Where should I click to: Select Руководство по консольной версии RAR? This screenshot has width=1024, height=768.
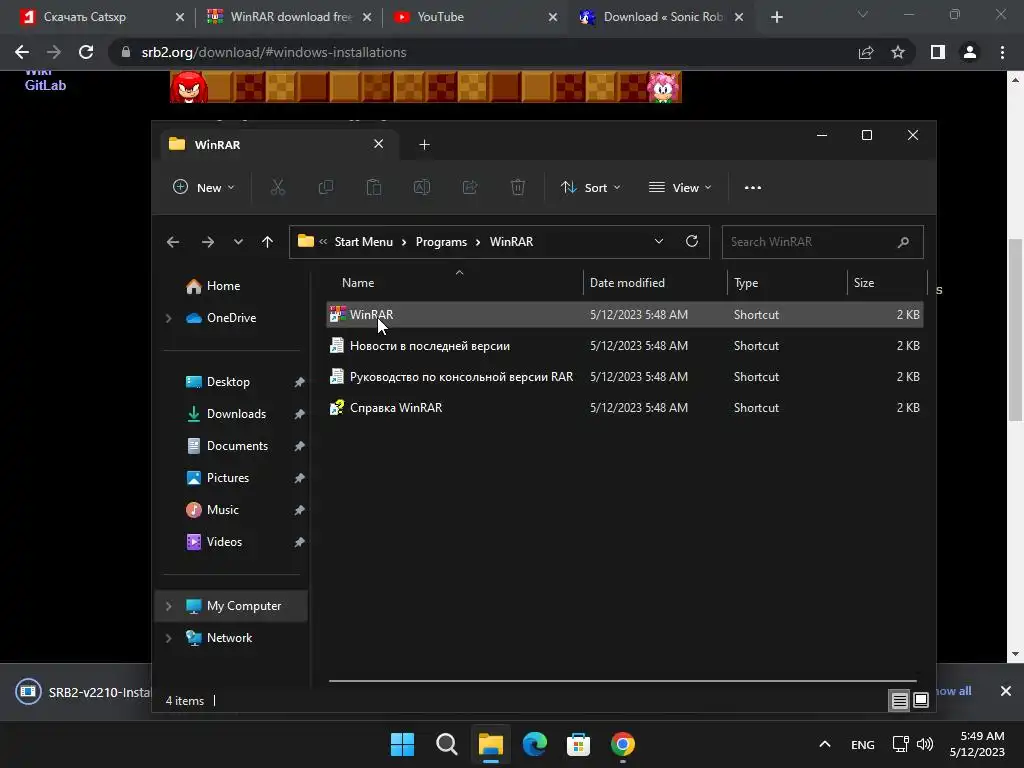624,377
